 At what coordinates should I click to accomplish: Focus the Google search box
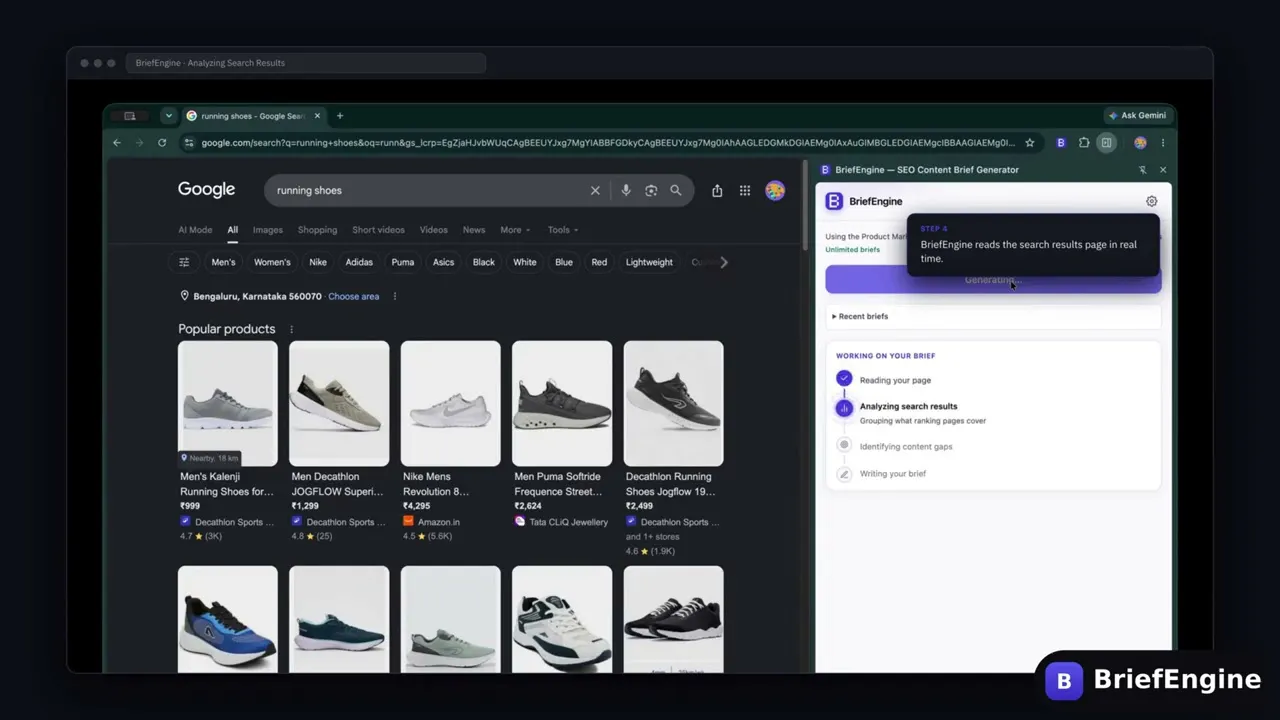(x=430, y=191)
